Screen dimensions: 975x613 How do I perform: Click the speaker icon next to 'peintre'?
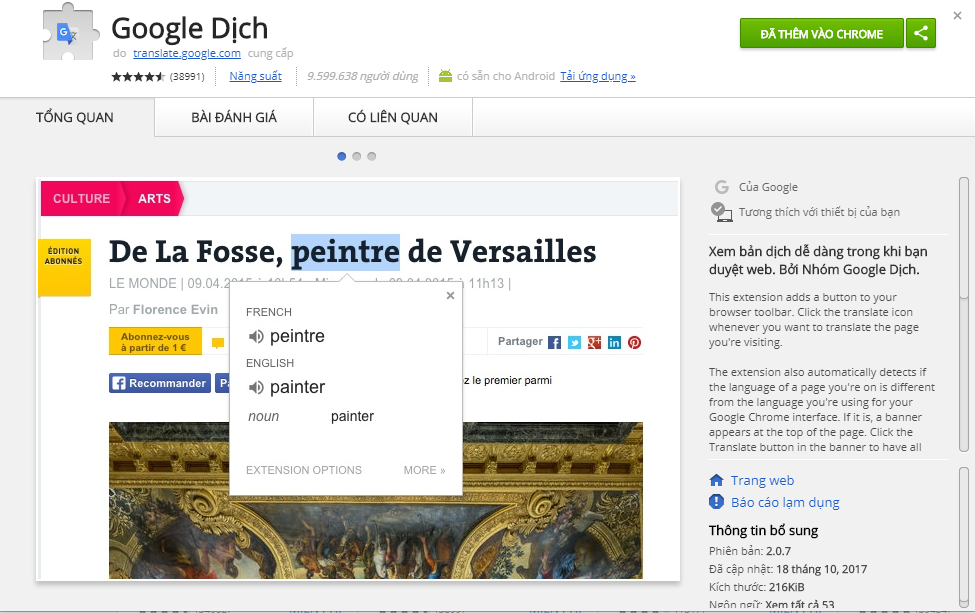tap(257, 337)
